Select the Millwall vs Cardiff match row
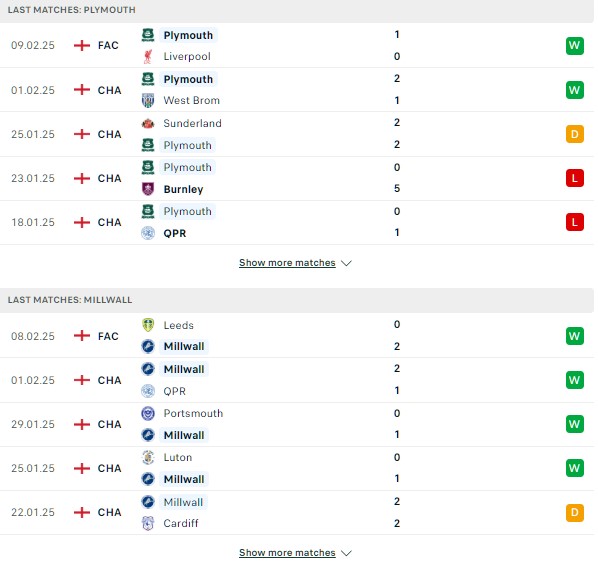Screen dimensions: 598x572 [297, 513]
